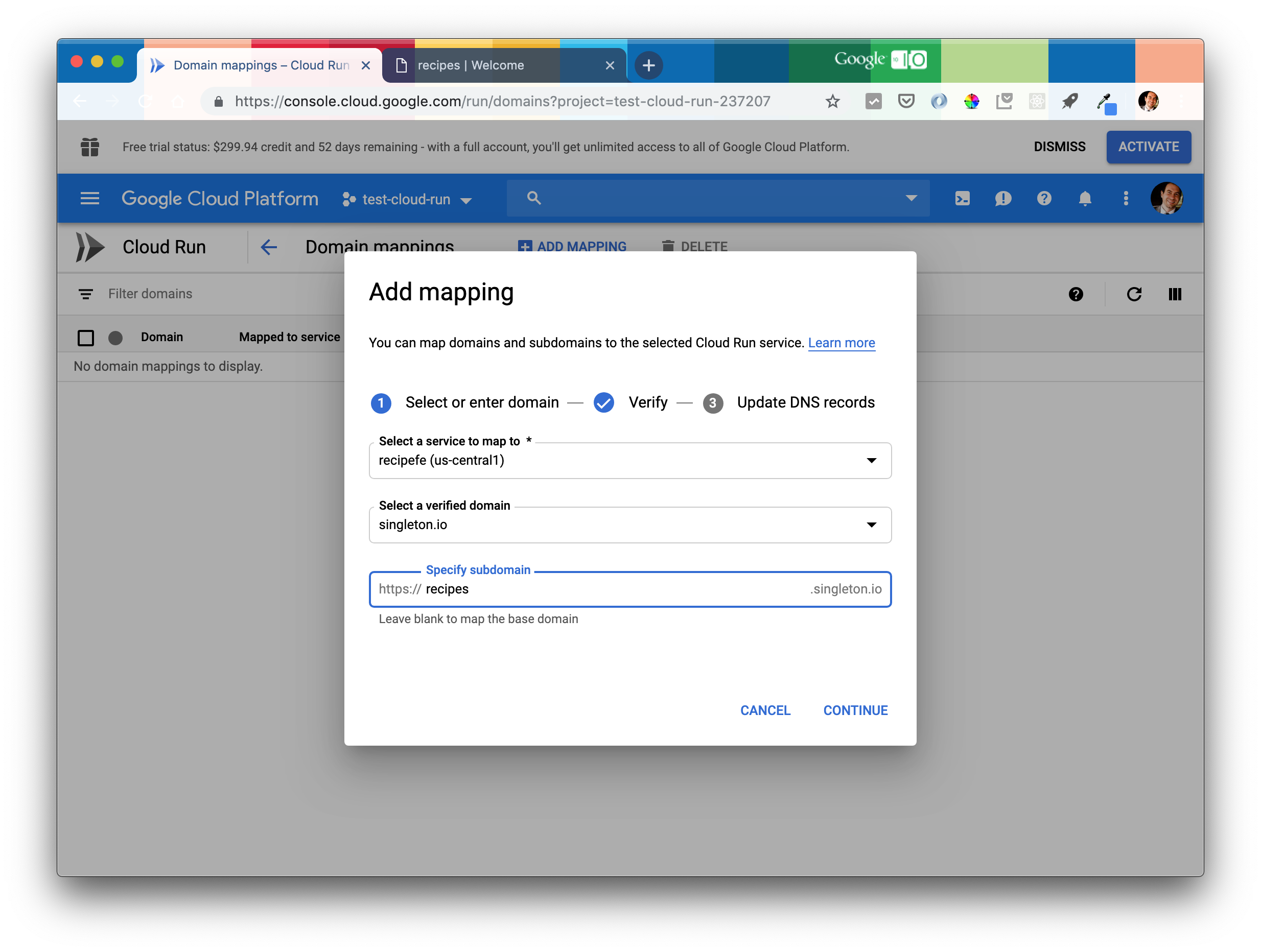Click the help question mark icon in top navigation
The height and width of the screenshot is (952, 1261).
pos(1044,197)
